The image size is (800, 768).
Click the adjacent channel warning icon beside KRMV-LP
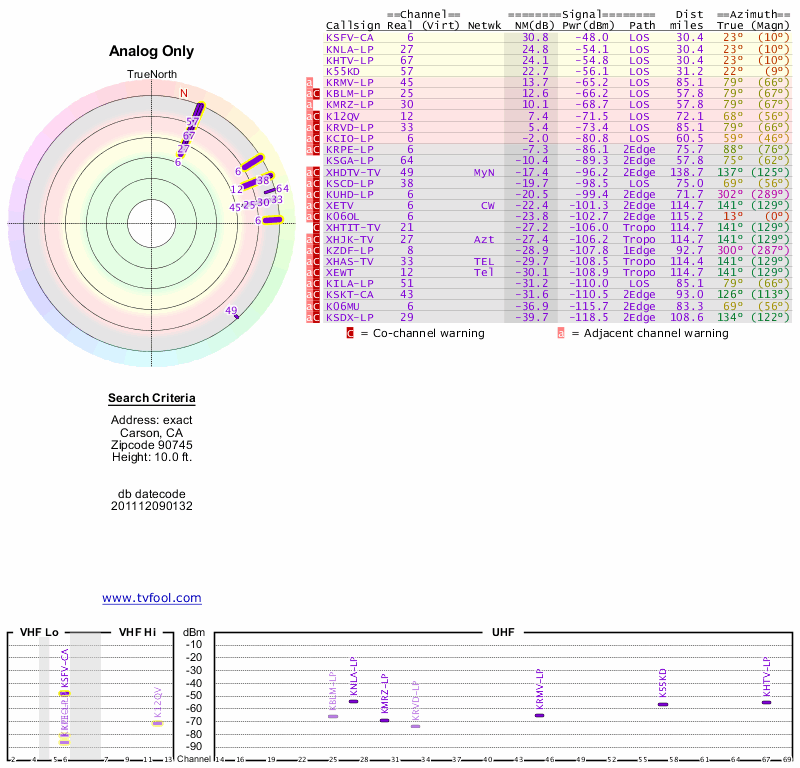pos(310,82)
